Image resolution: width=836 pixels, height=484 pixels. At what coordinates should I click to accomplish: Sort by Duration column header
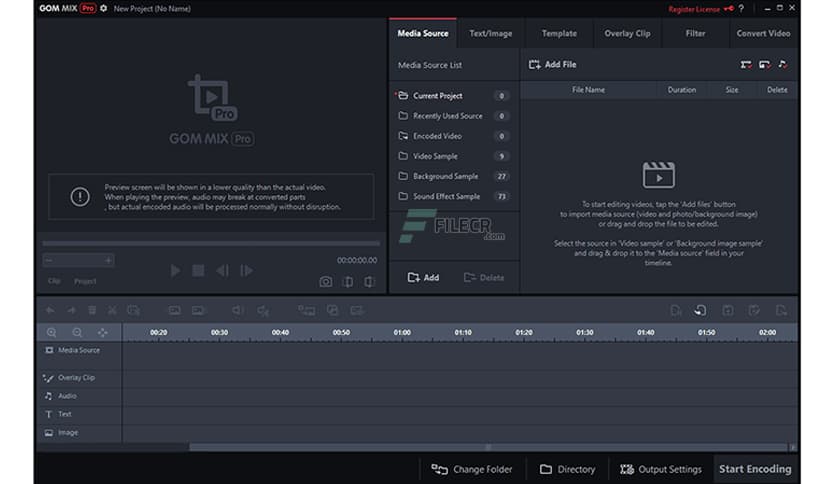pos(681,90)
